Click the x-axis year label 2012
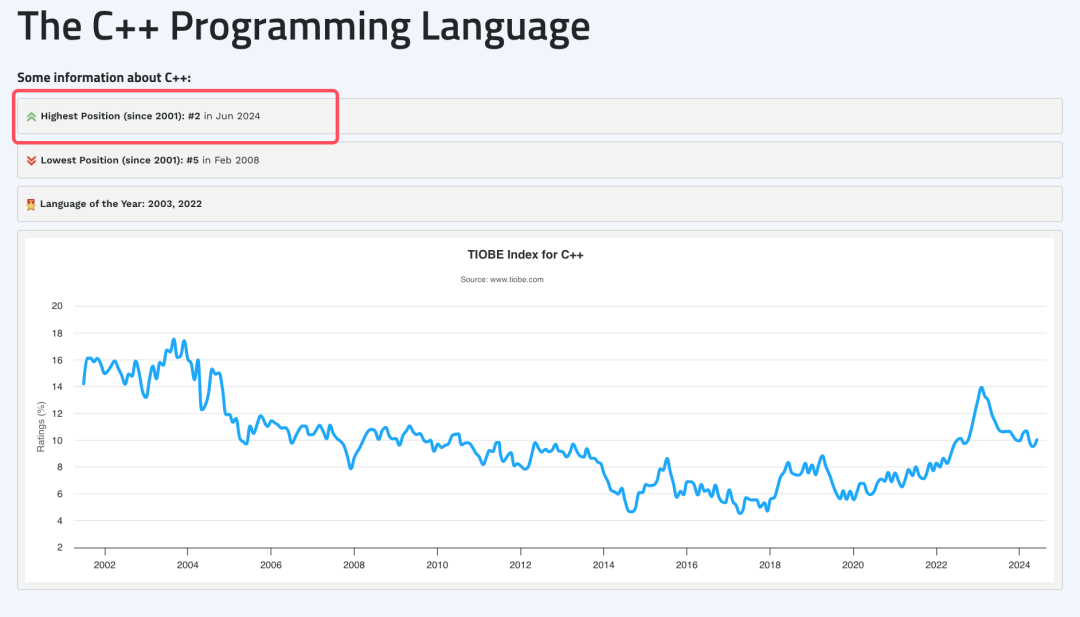This screenshot has width=1080, height=617. 520,565
